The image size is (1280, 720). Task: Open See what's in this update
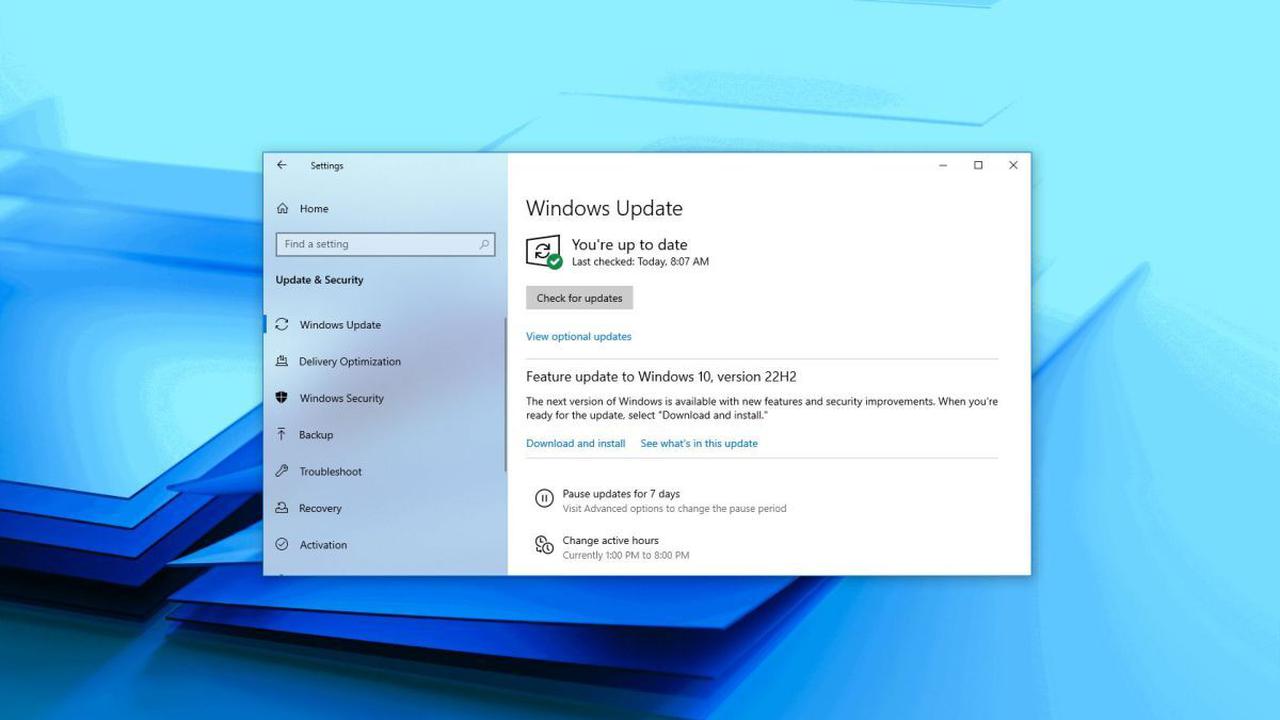coord(699,444)
